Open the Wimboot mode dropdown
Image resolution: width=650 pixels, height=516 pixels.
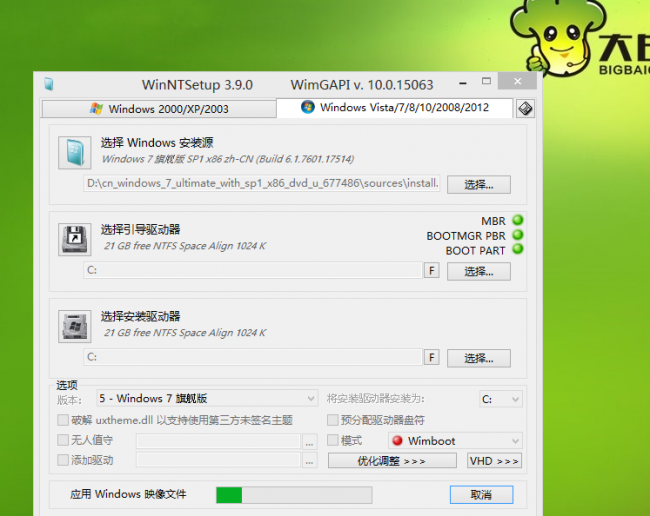pos(455,441)
